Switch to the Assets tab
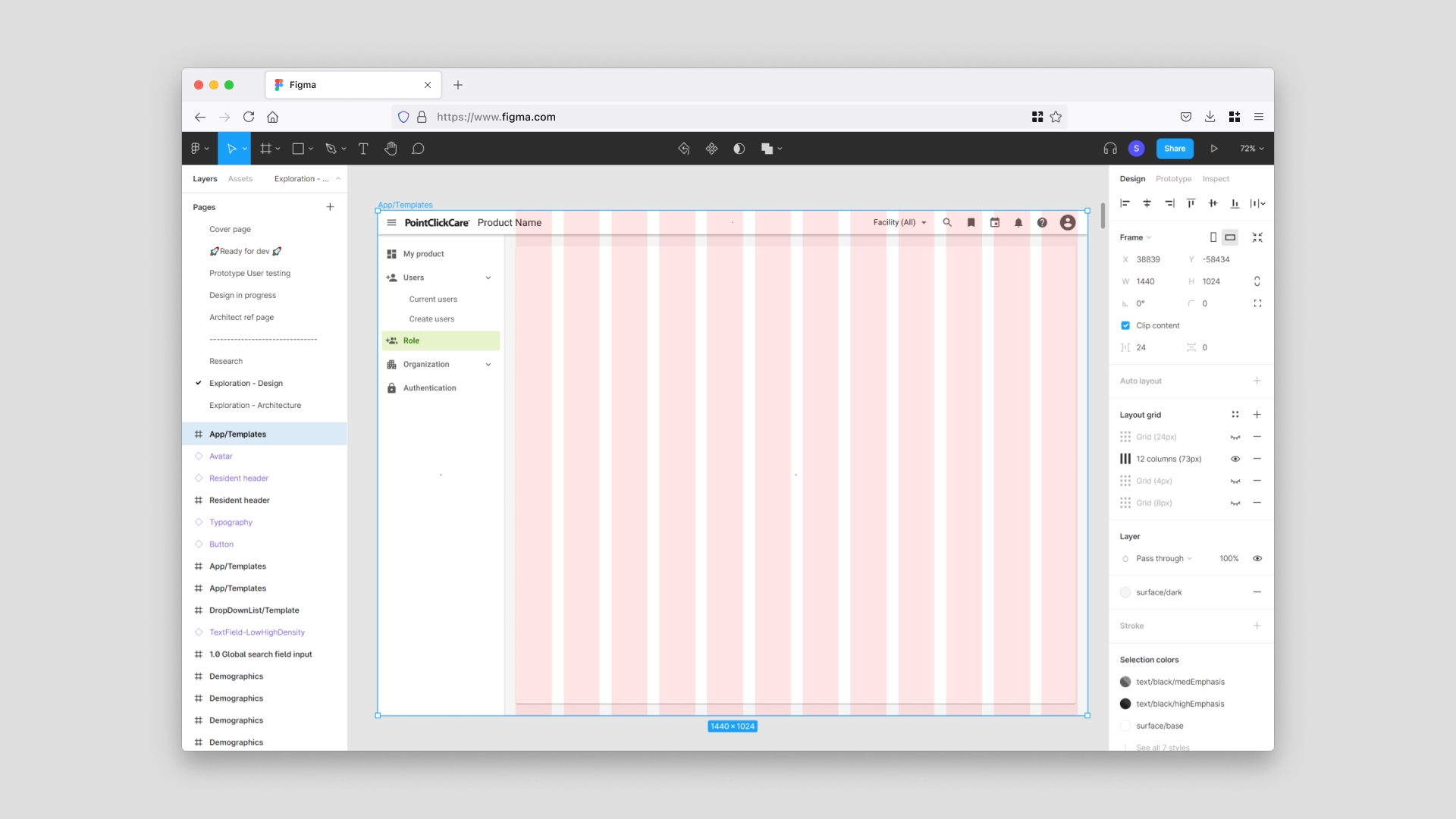Screen dimensions: 1456x819 click(240, 179)
